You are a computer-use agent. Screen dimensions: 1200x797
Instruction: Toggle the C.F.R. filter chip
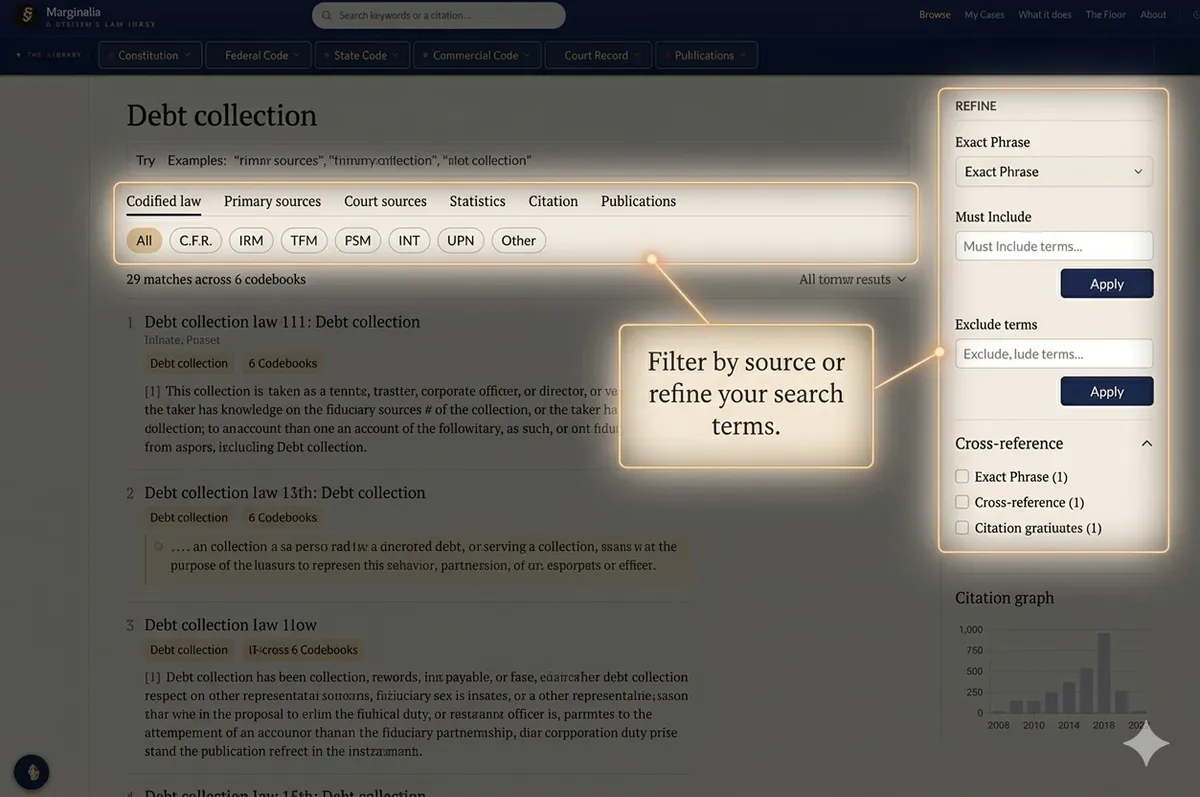195,240
